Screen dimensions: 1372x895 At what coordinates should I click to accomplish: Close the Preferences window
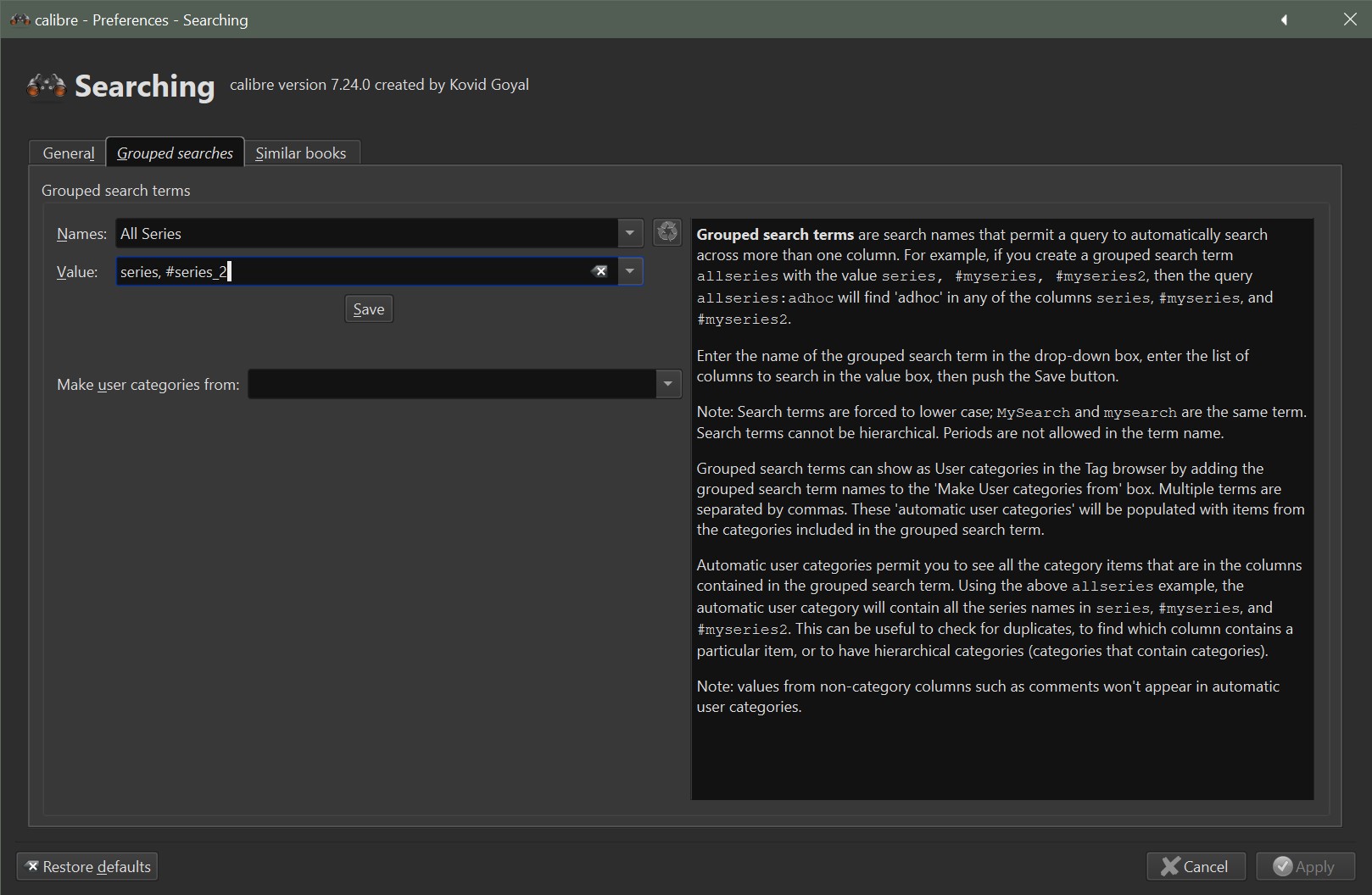click(x=1350, y=19)
